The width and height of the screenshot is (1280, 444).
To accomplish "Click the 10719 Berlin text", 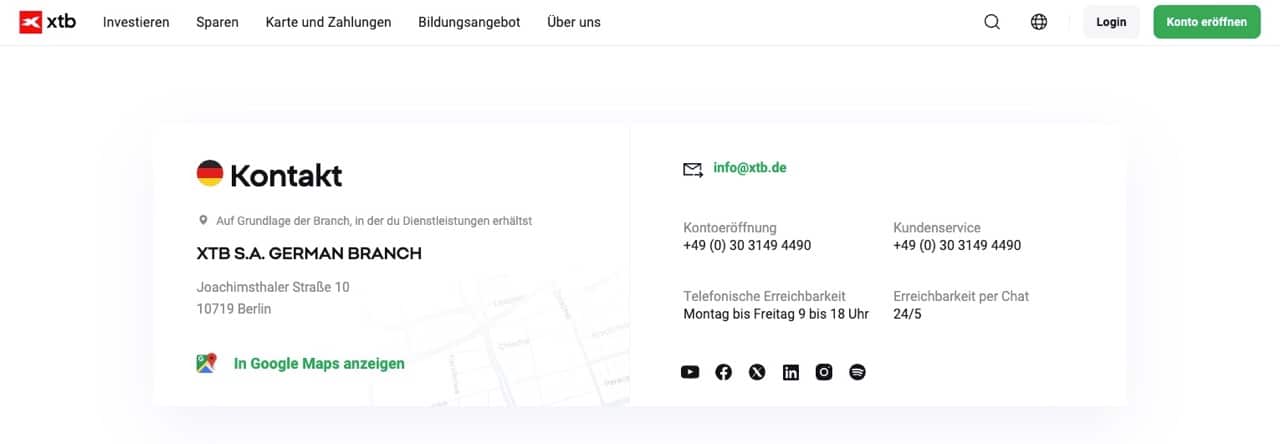I will [234, 309].
